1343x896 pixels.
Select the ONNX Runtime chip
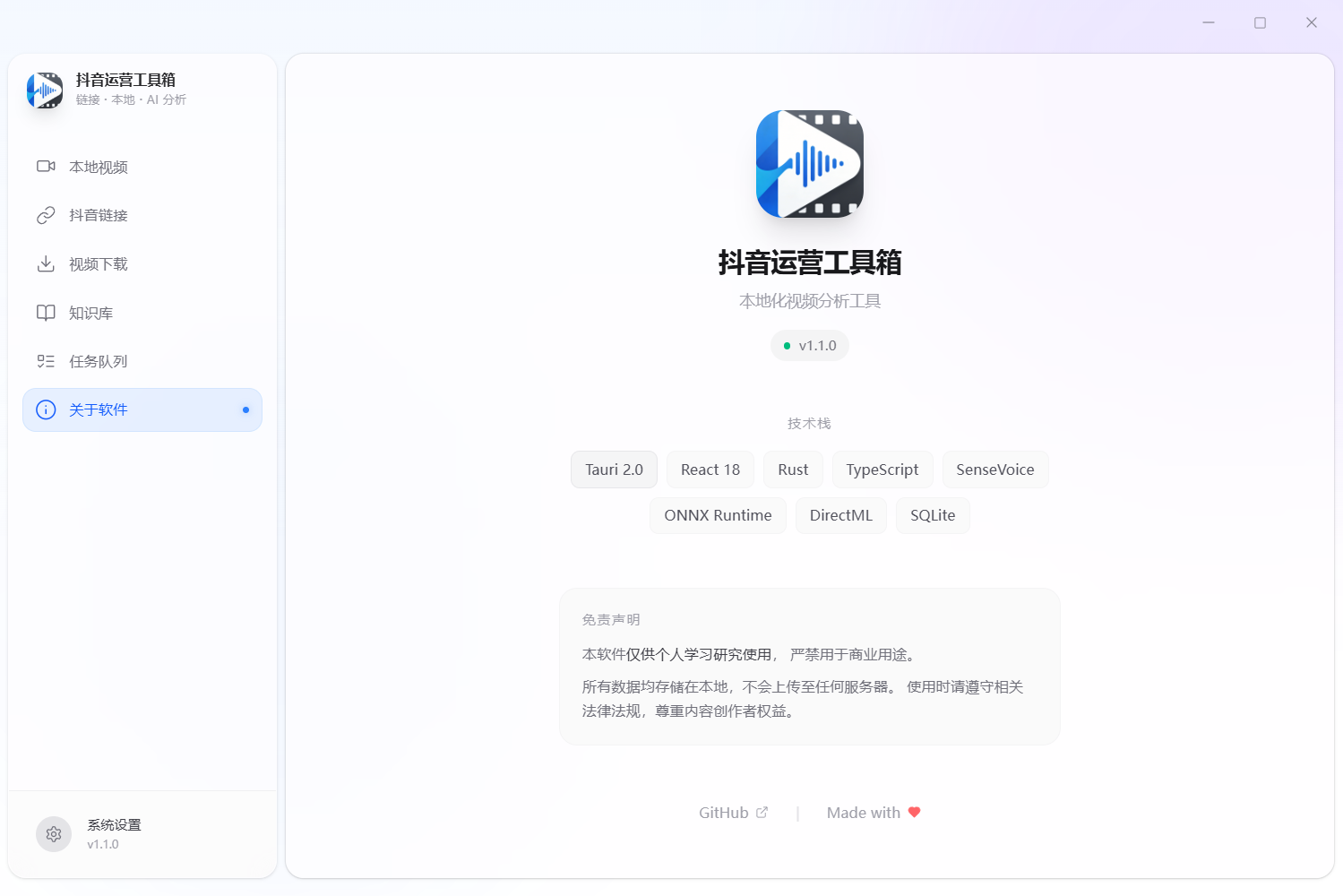[718, 515]
